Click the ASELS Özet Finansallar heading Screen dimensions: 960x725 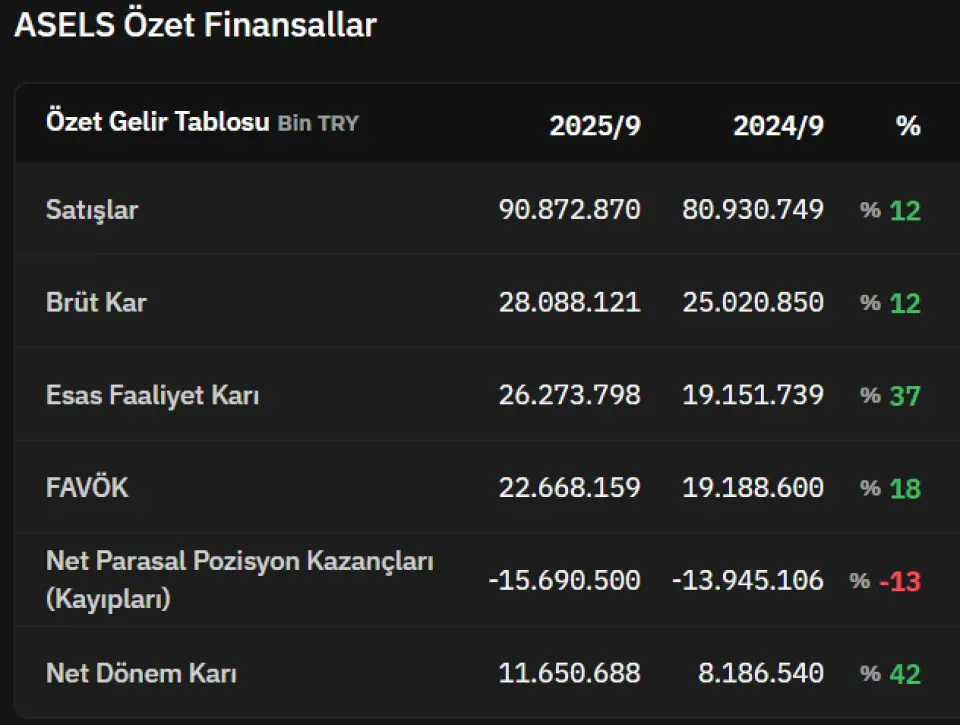click(195, 25)
